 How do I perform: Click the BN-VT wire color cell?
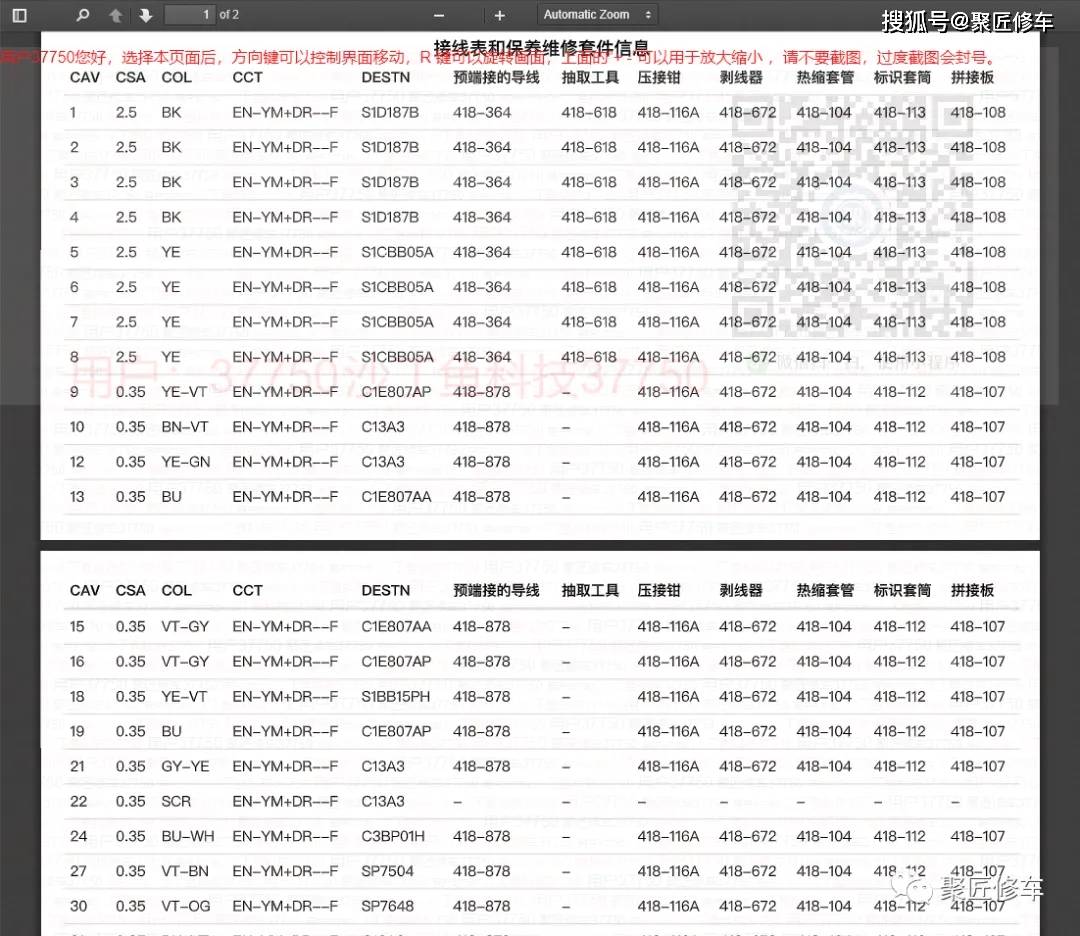[185, 427]
